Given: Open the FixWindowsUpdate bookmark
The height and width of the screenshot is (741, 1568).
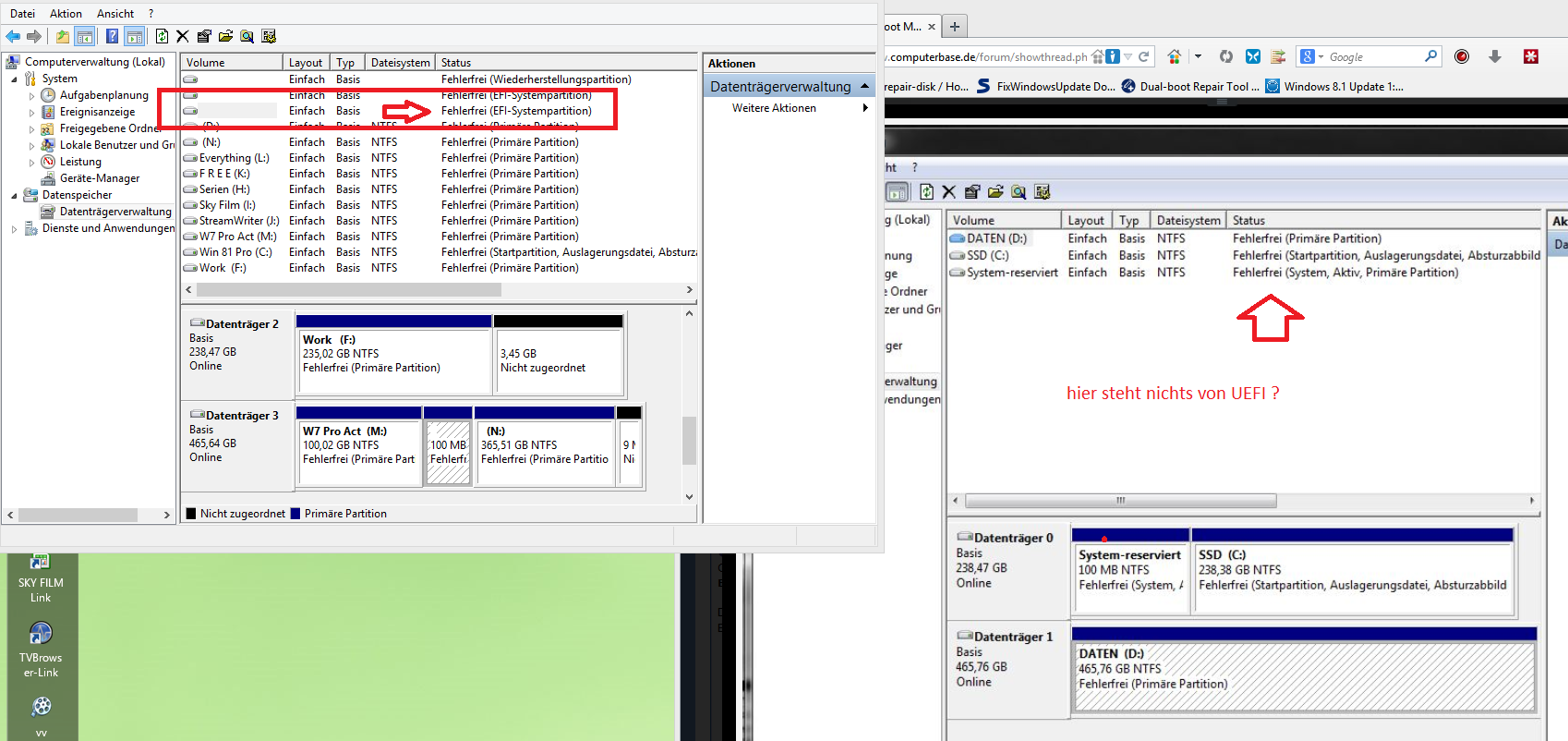Looking at the screenshot, I should tap(1046, 87).
